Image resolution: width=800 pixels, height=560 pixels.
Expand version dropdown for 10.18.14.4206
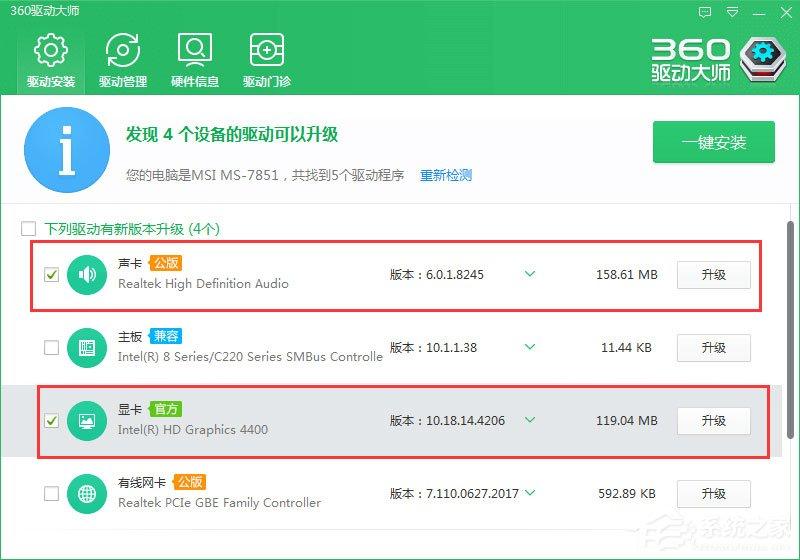(530, 420)
